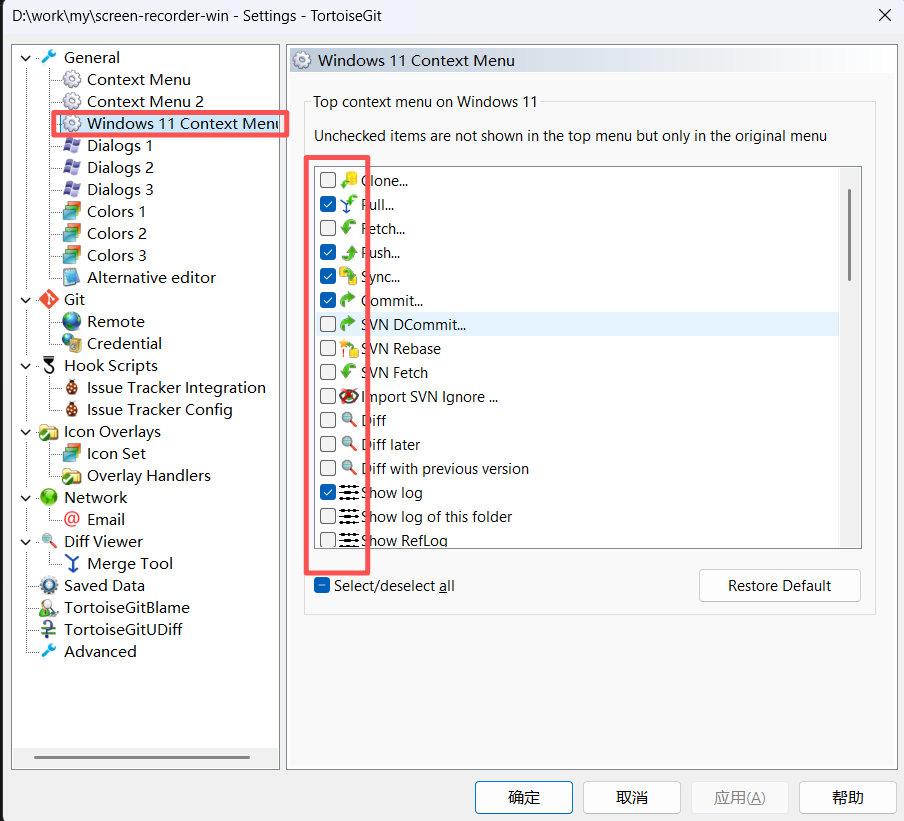Open the Dialogs 2 settings page
The width and height of the screenshot is (904, 821).
point(120,168)
